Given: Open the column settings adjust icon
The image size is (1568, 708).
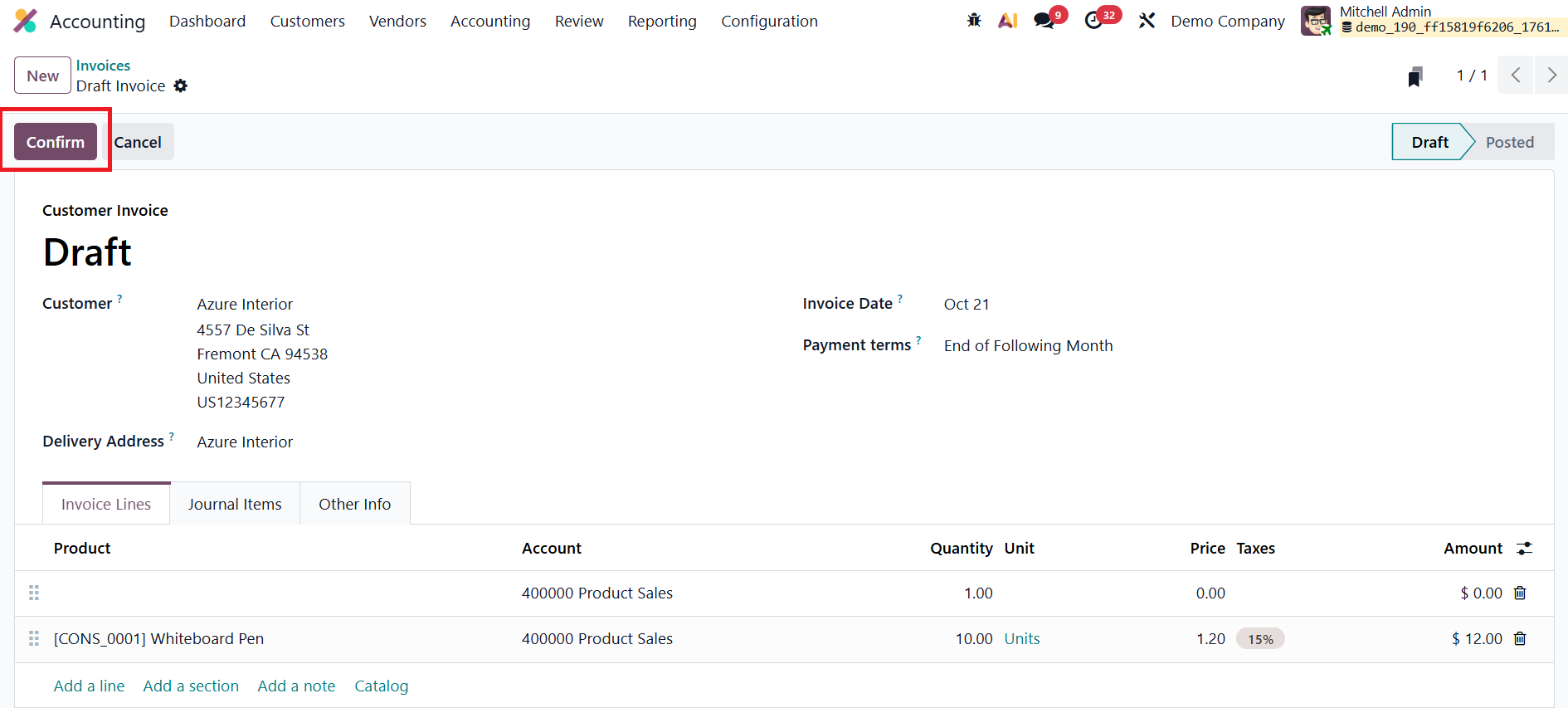Looking at the screenshot, I should pos(1524,549).
